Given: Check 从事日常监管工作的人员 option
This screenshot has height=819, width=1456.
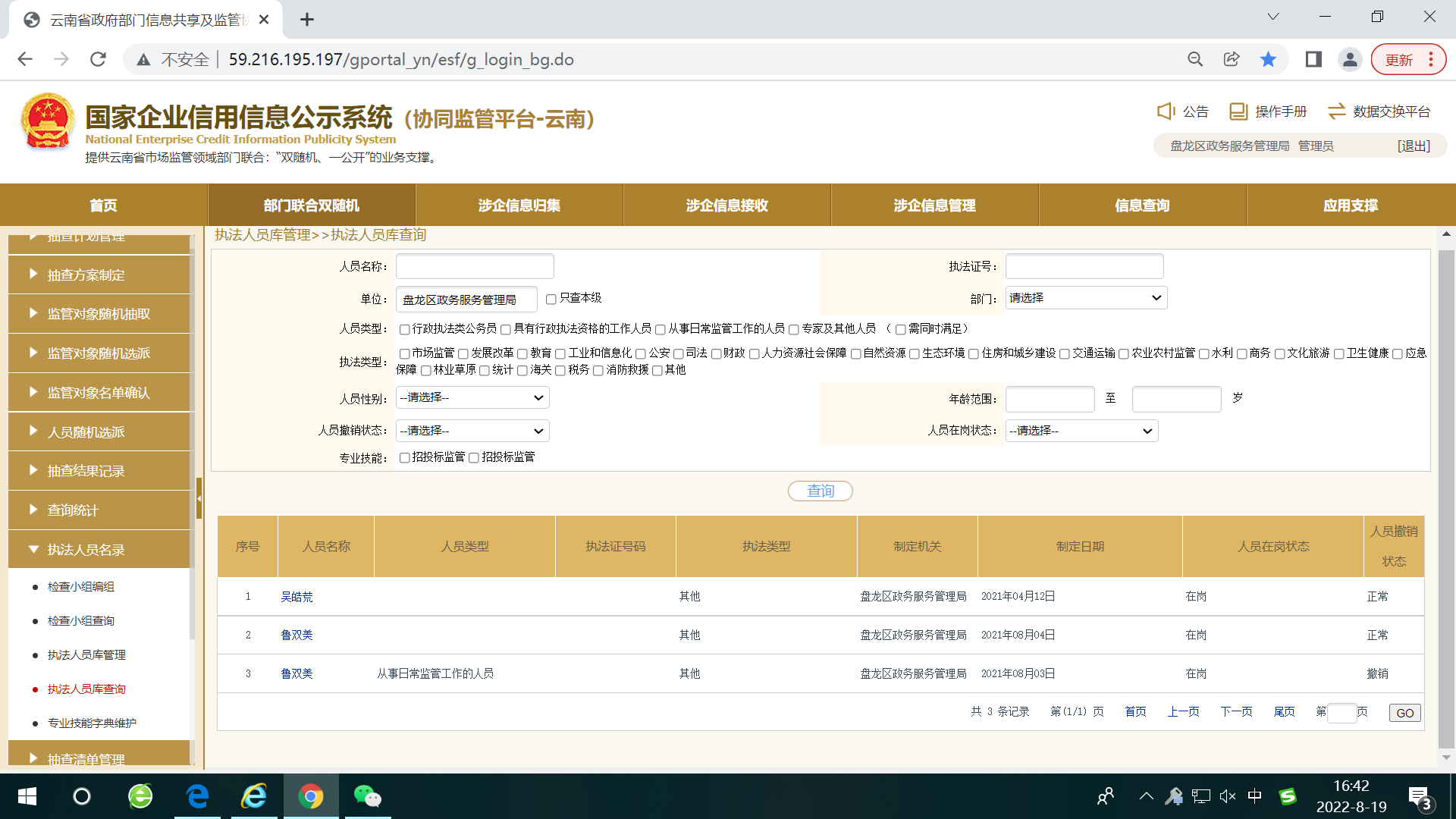Looking at the screenshot, I should pos(660,329).
